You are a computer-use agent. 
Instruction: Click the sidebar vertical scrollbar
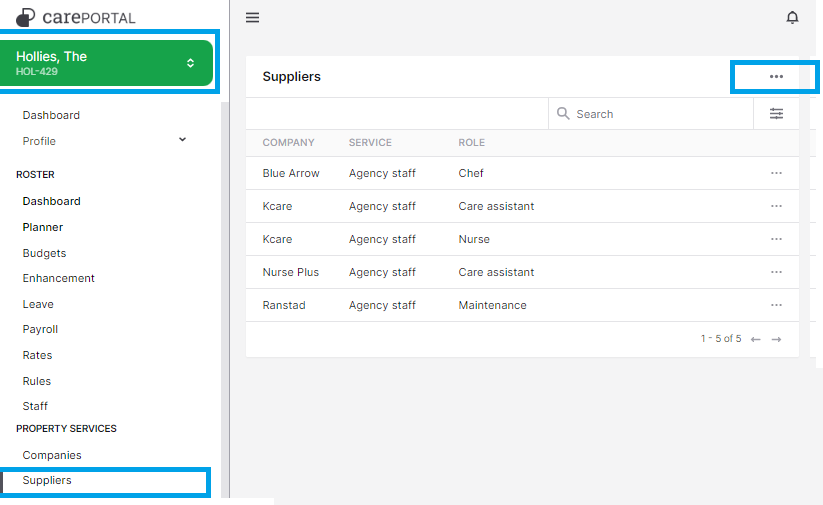[225, 299]
